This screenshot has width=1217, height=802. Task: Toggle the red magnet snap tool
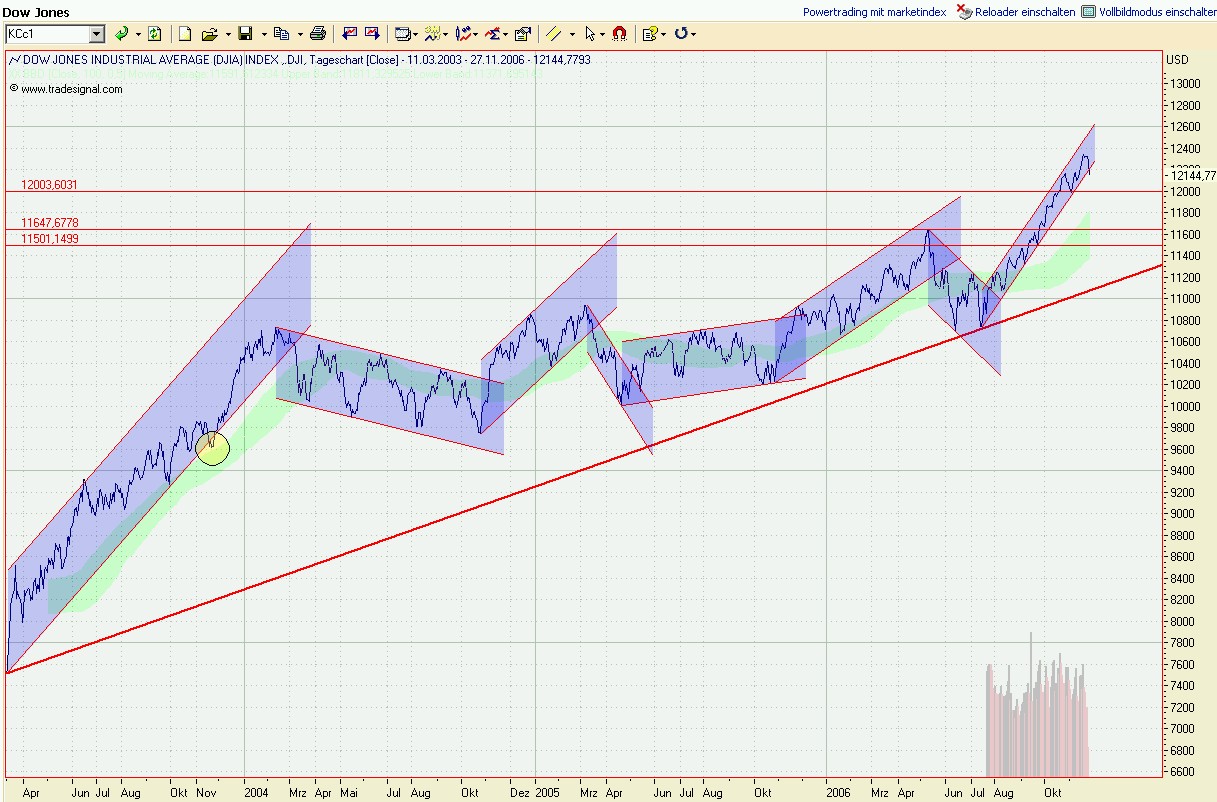[x=619, y=34]
